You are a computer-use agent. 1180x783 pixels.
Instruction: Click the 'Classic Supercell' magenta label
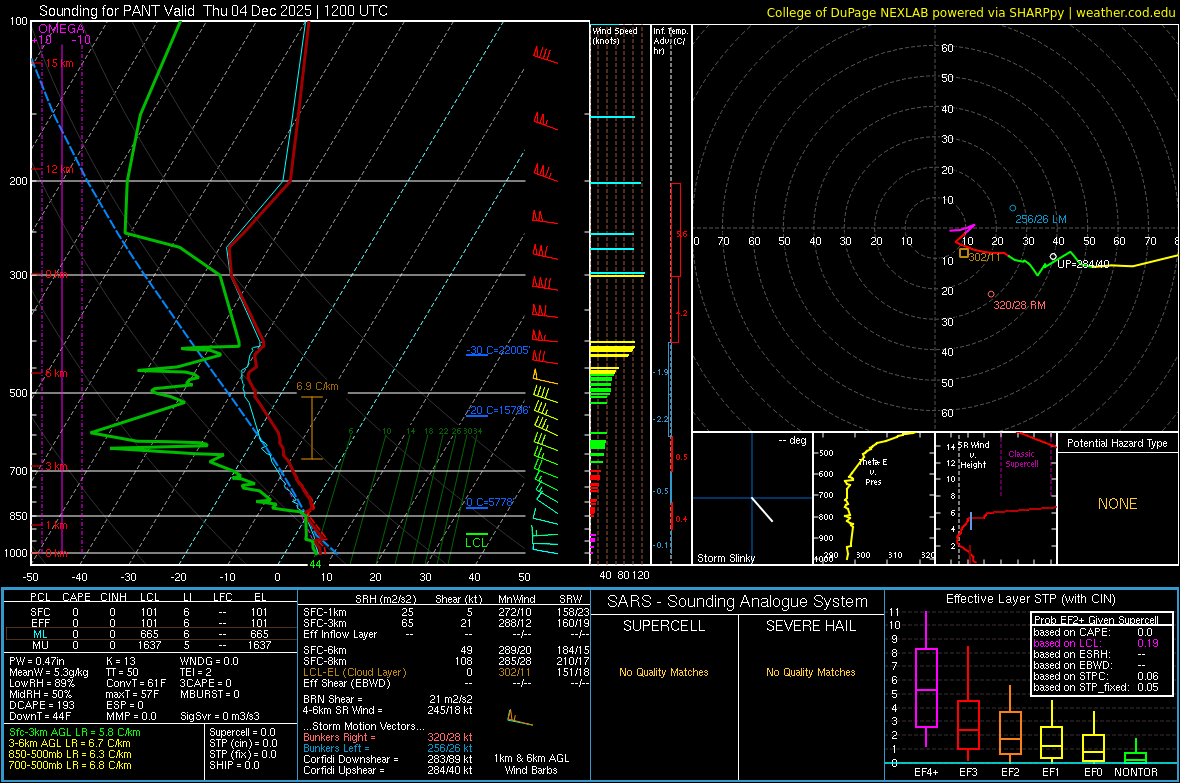1021,459
